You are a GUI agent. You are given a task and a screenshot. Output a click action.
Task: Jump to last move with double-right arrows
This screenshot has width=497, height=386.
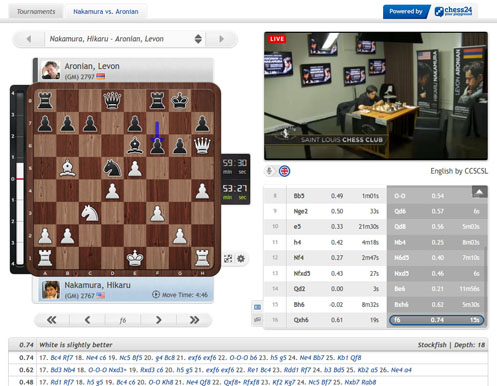(x=194, y=320)
